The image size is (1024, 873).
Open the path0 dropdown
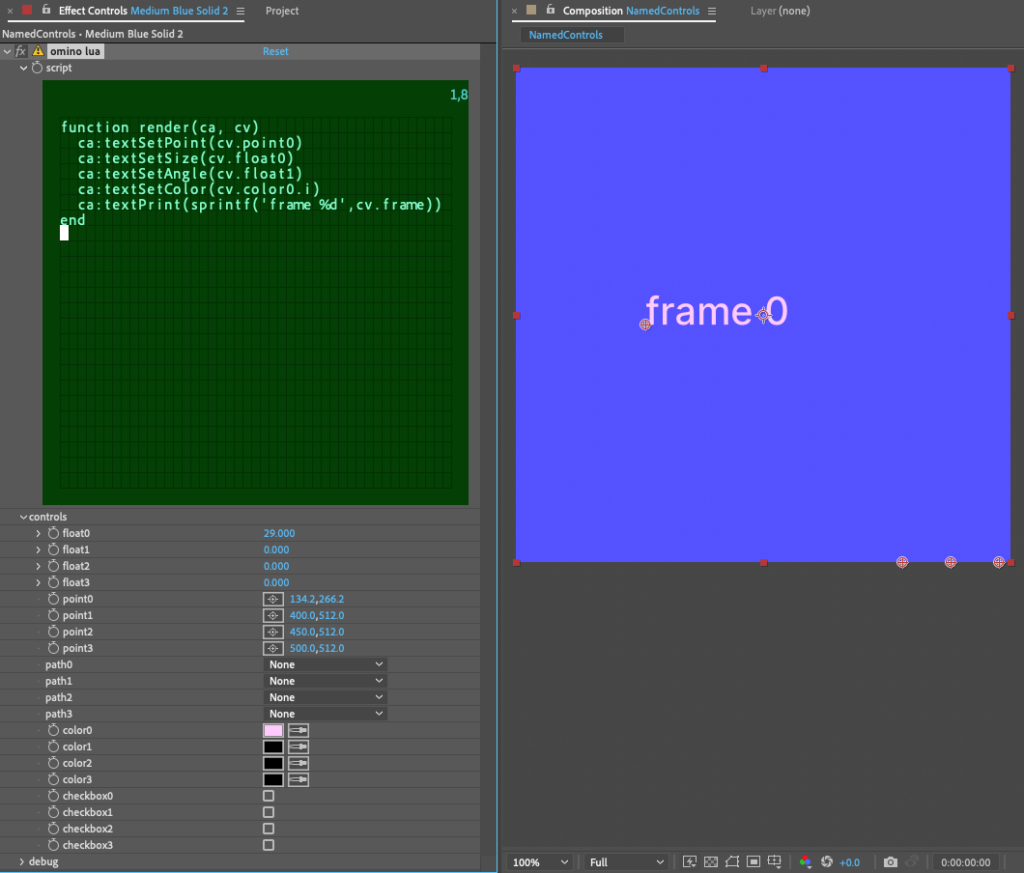325,664
